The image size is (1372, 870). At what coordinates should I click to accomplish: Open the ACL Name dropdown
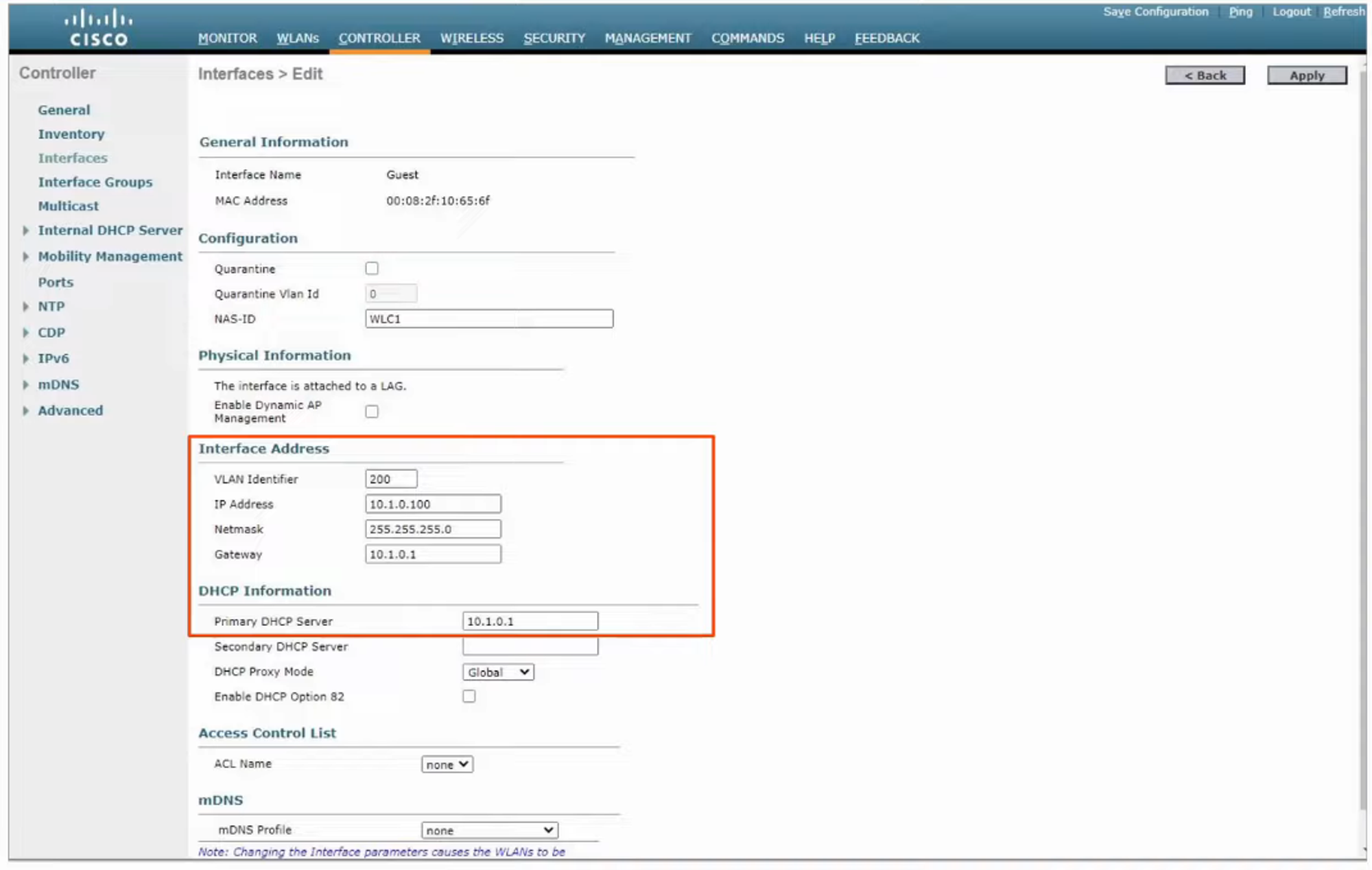pyautogui.click(x=447, y=764)
